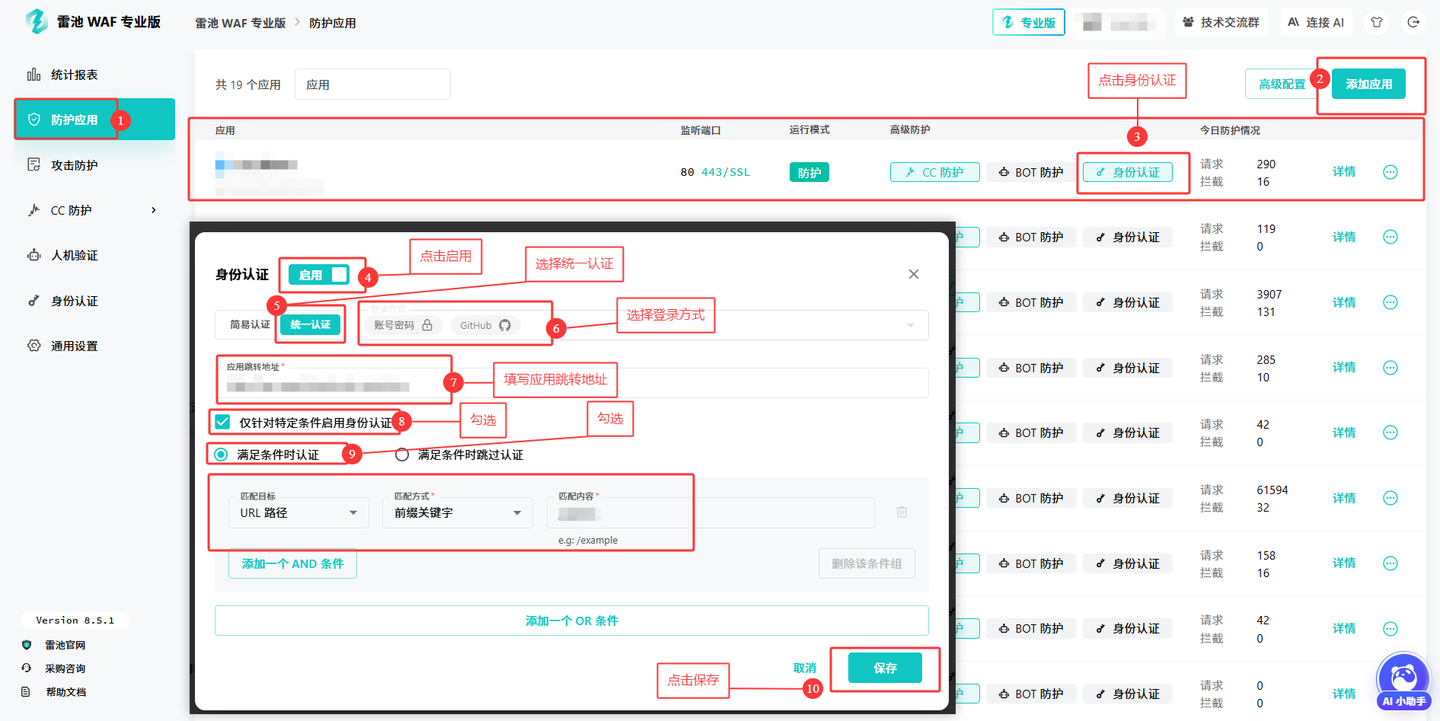Click the 匹配内容 input field
The height and width of the screenshot is (721, 1440).
click(710, 512)
